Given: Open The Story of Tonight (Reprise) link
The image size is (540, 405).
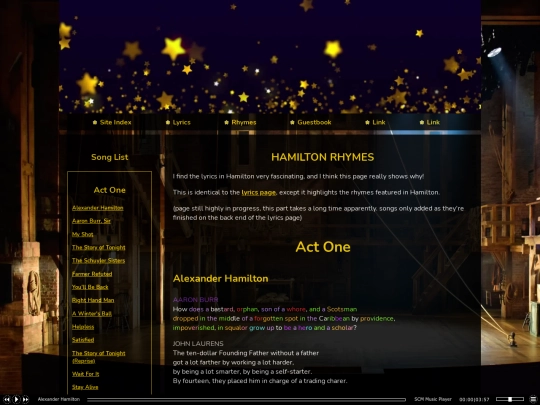Looking at the screenshot, I should [98, 357].
